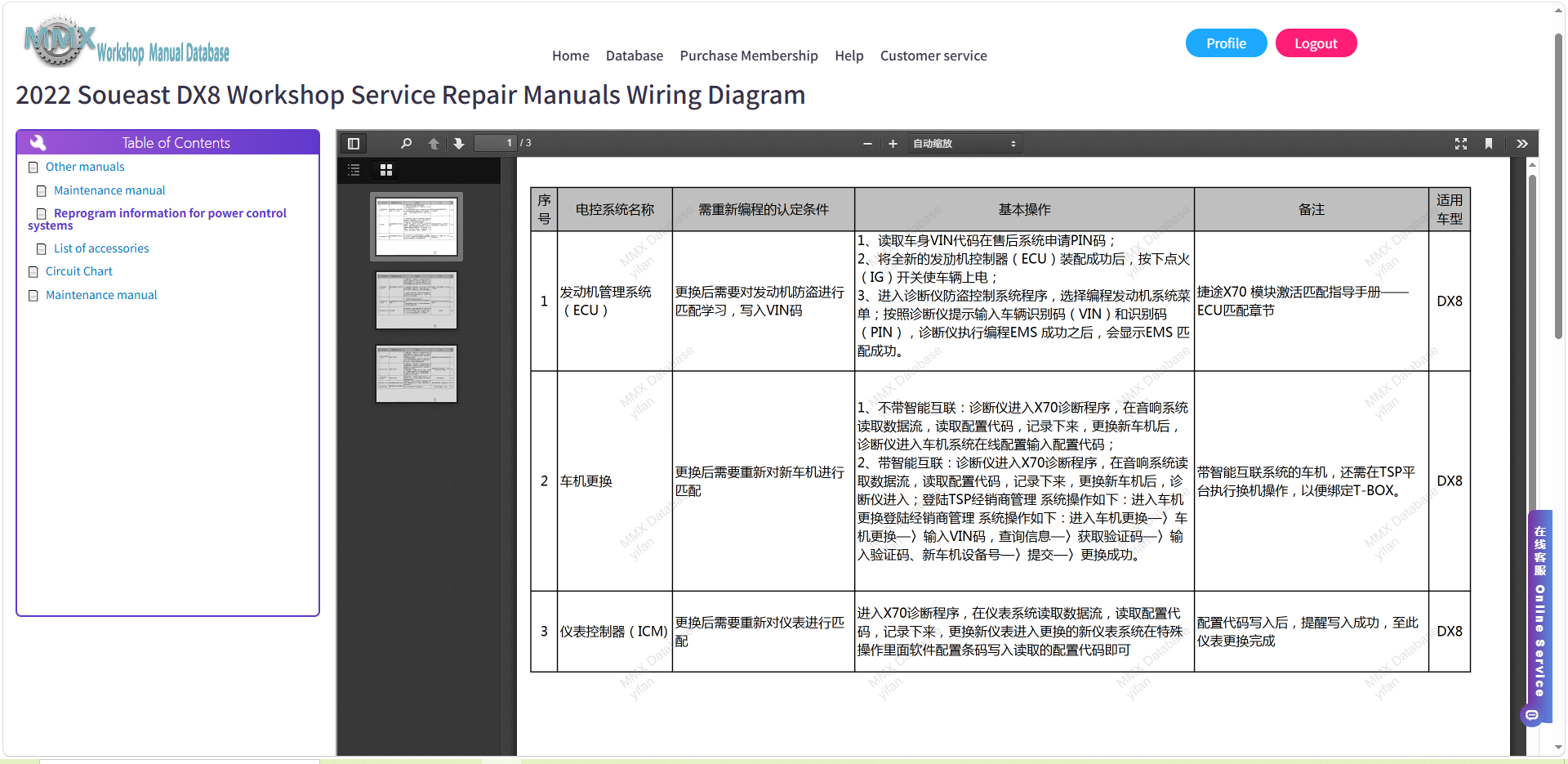Viewport: 1568px width, 764px height.
Task: Click the 基本操作 table header
Action: coord(1024,210)
